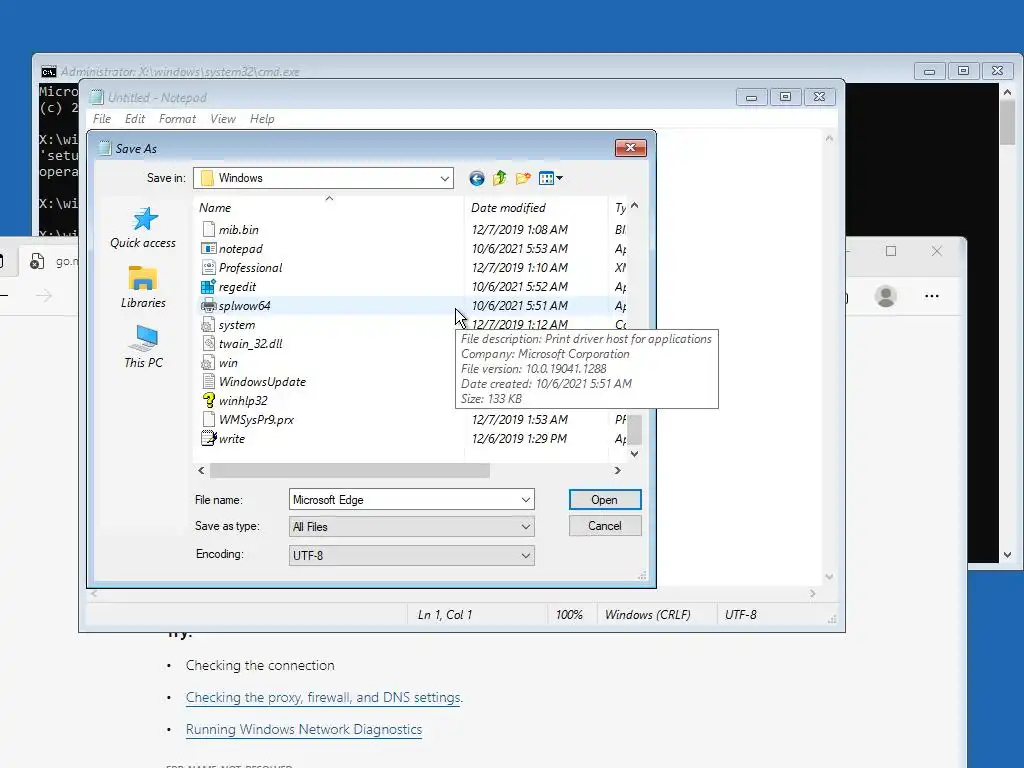Click the Edge tab page icon
The width and height of the screenshot is (1024, 768).
pyautogui.click(x=37, y=261)
